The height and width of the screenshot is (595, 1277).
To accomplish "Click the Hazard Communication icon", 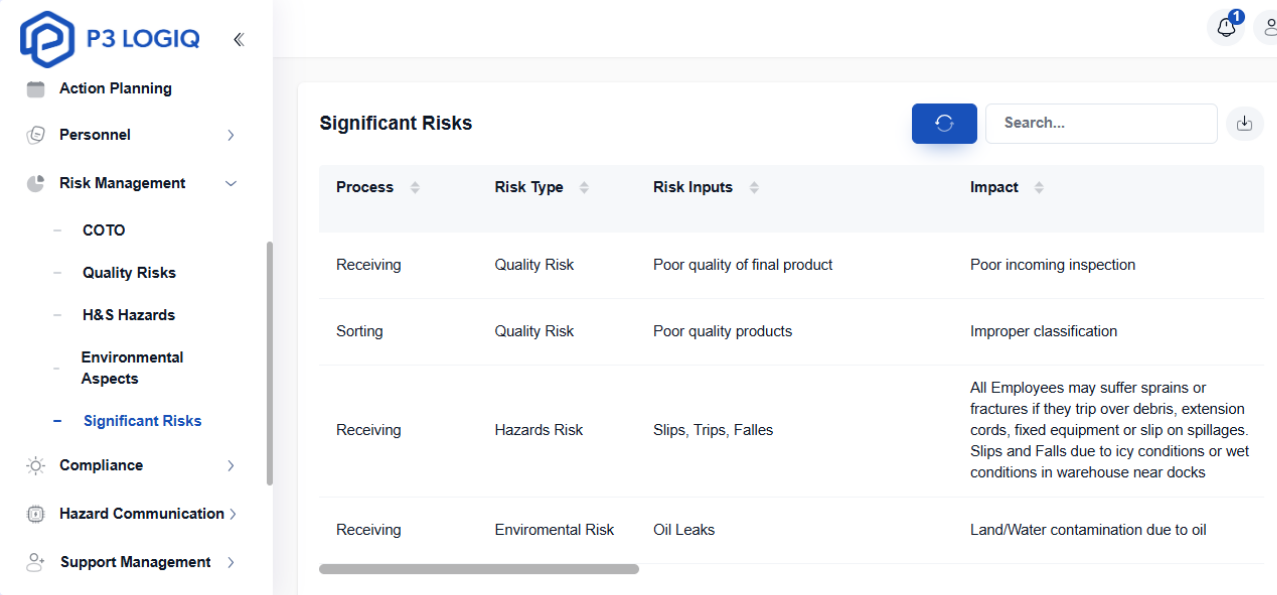I will pos(36,514).
